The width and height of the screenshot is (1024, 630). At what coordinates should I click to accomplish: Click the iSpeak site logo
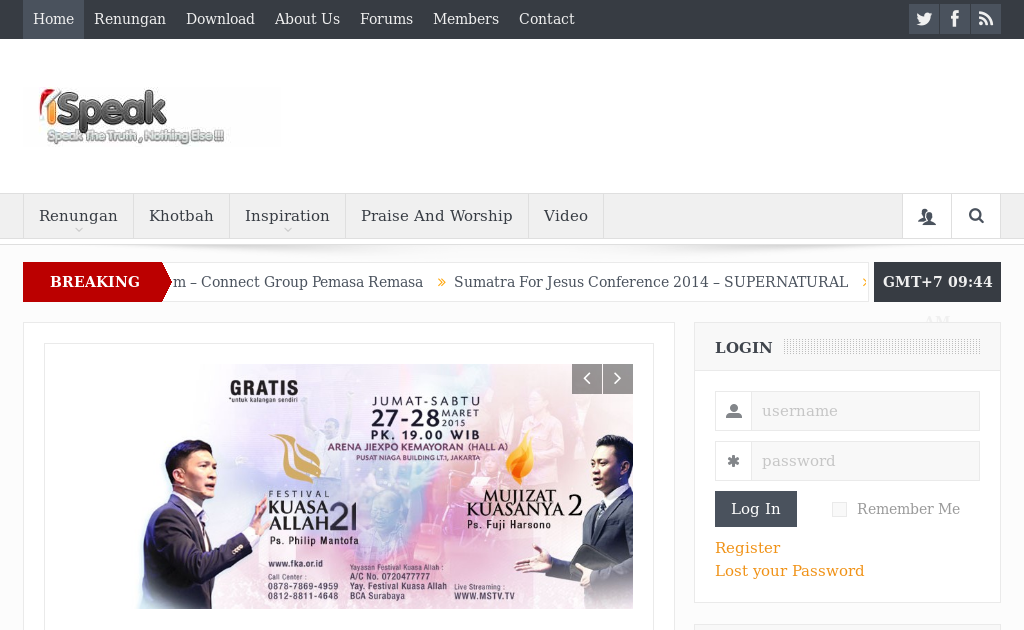click(x=132, y=116)
